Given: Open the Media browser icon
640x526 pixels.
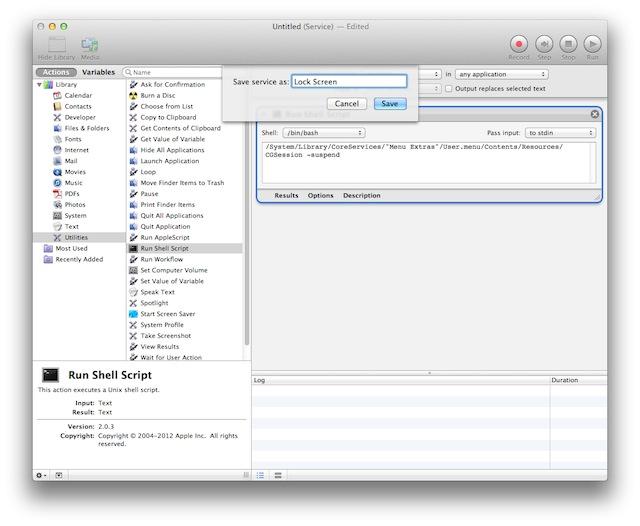Looking at the screenshot, I should click(90, 45).
